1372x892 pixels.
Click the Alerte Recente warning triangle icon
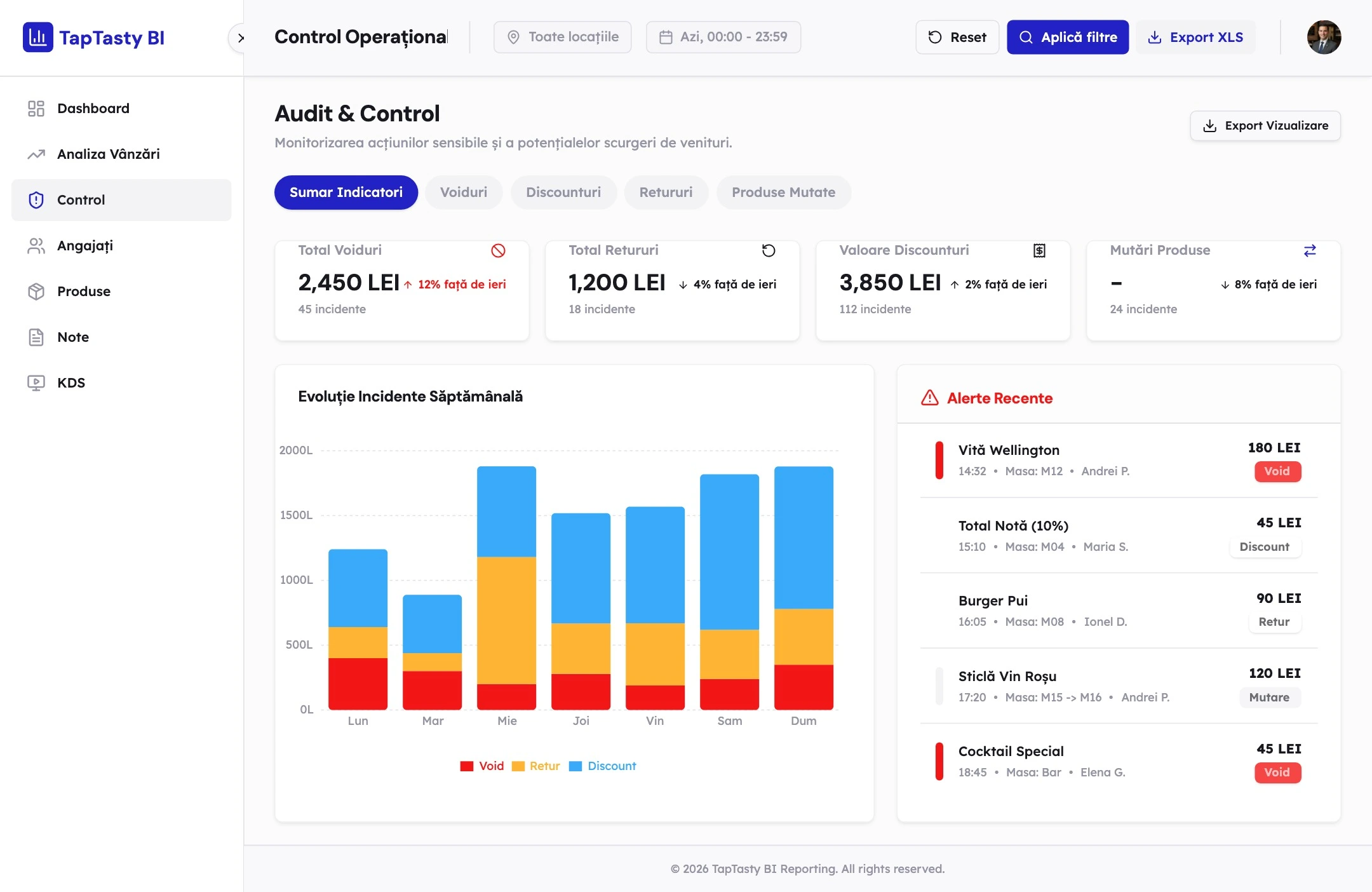point(930,398)
